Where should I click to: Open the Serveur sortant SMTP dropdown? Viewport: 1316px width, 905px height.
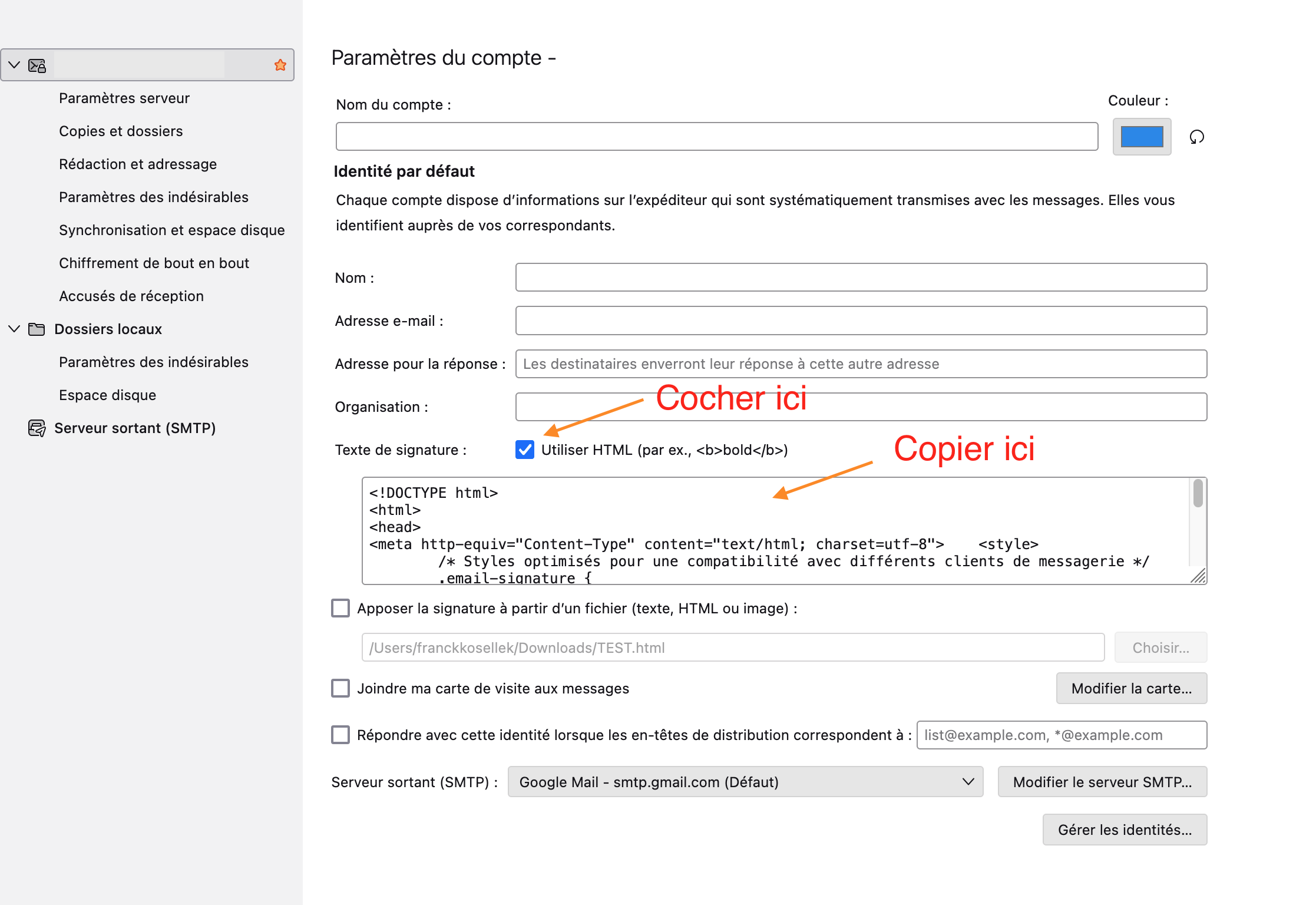tap(745, 782)
